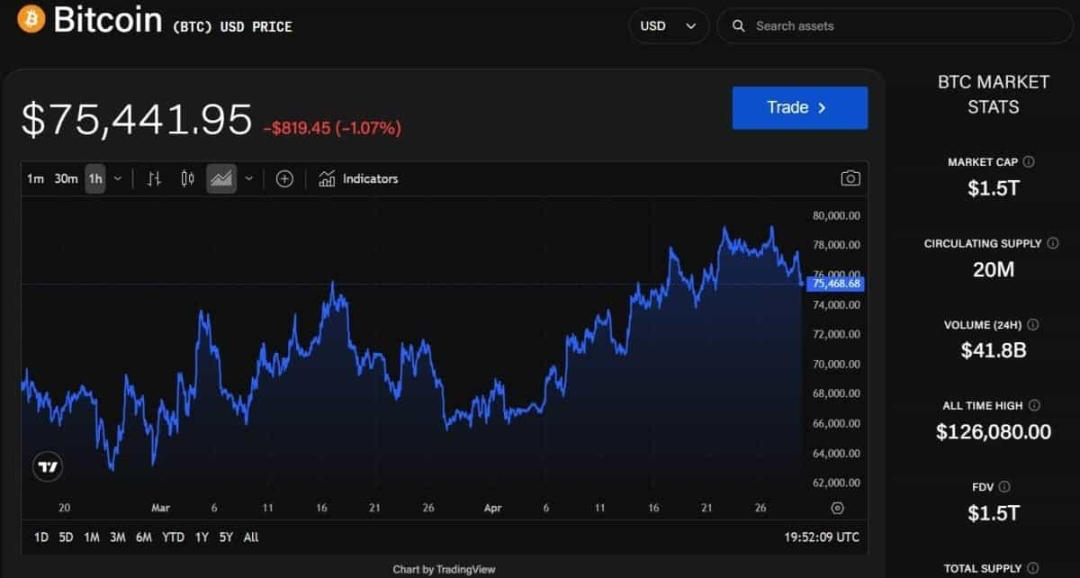This screenshot has height=578, width=1080.
Task: Click the compare/add symbol plus icon
Action: [284, 179]
